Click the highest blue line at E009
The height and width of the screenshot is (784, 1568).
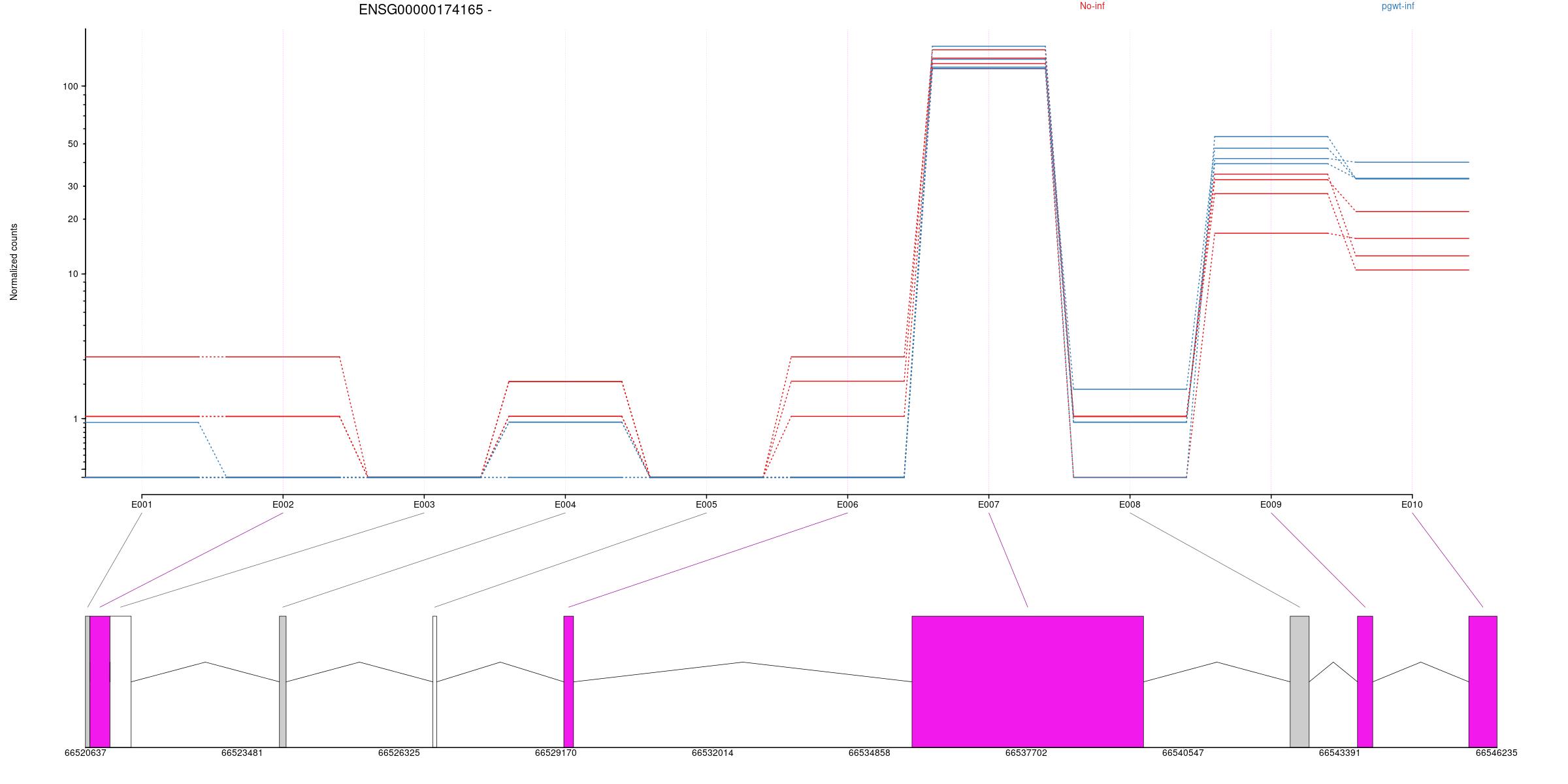(x=1271, y=137)
